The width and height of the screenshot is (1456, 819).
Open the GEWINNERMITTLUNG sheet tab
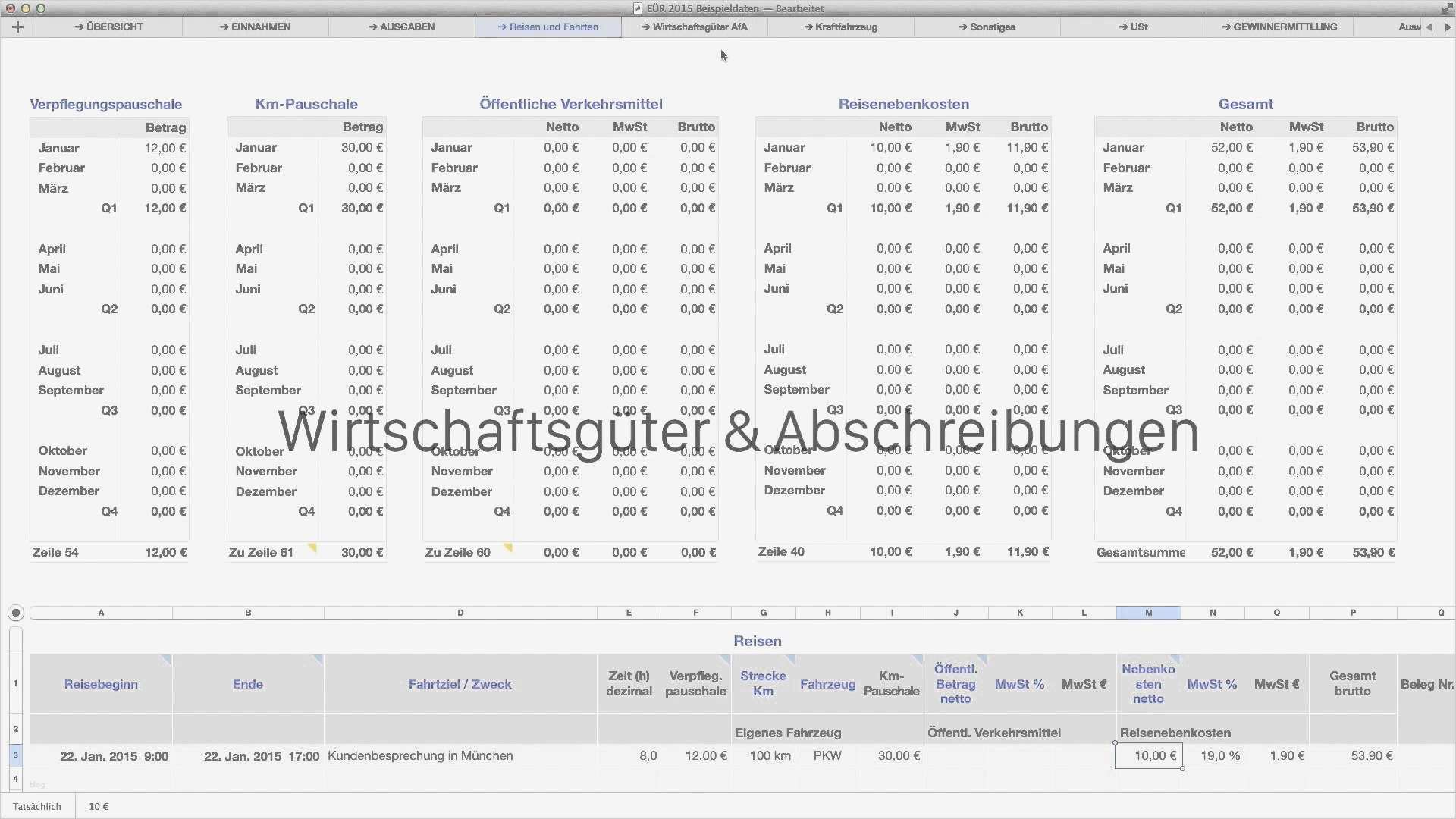(1279, 27)
